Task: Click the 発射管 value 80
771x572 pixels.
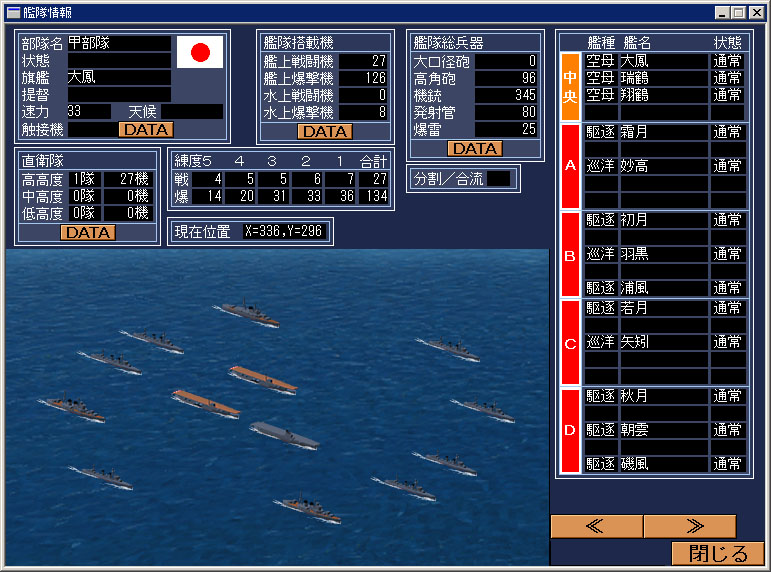Action: coord(506,112)
